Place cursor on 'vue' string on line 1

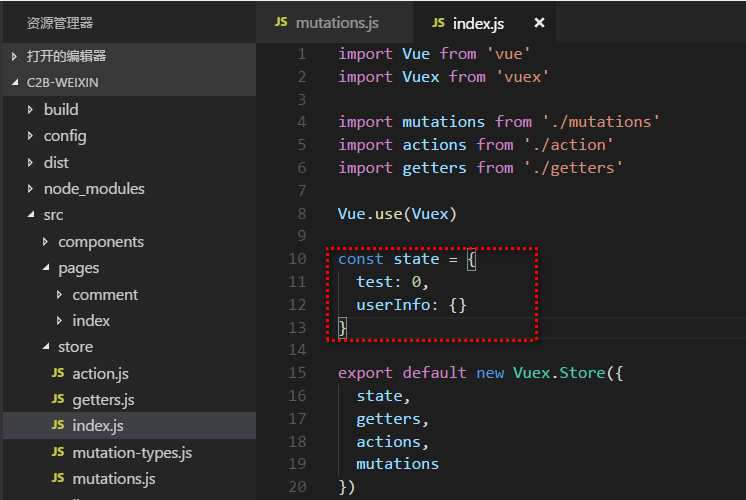[x=509, y=54]
